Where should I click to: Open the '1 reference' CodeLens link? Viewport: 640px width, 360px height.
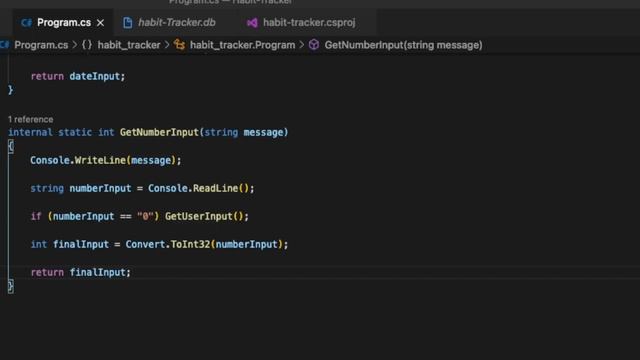(31, 120)
